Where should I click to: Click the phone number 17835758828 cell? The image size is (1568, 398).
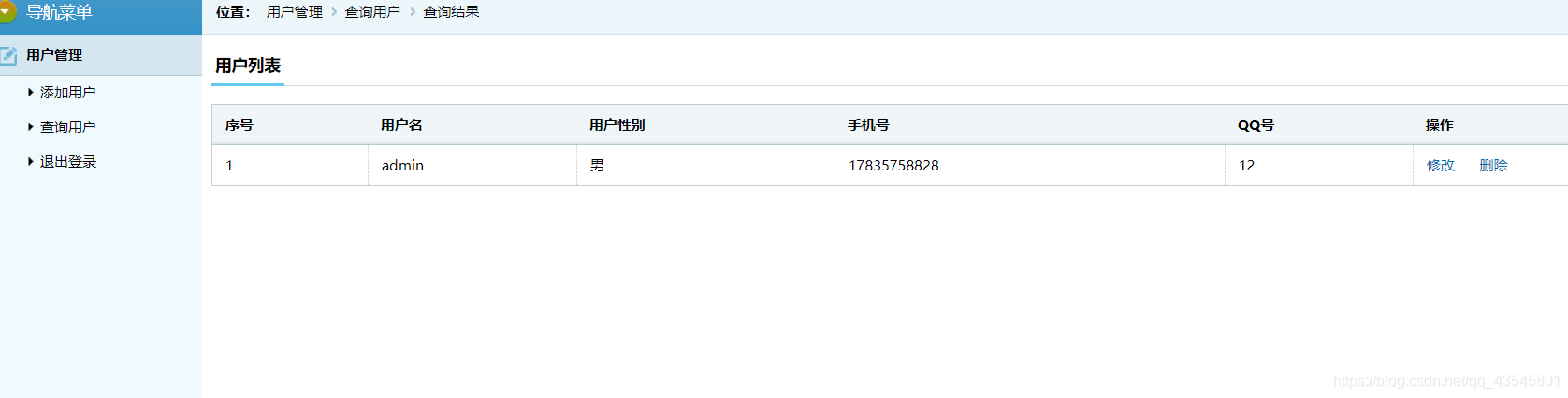pos(1030,165)
